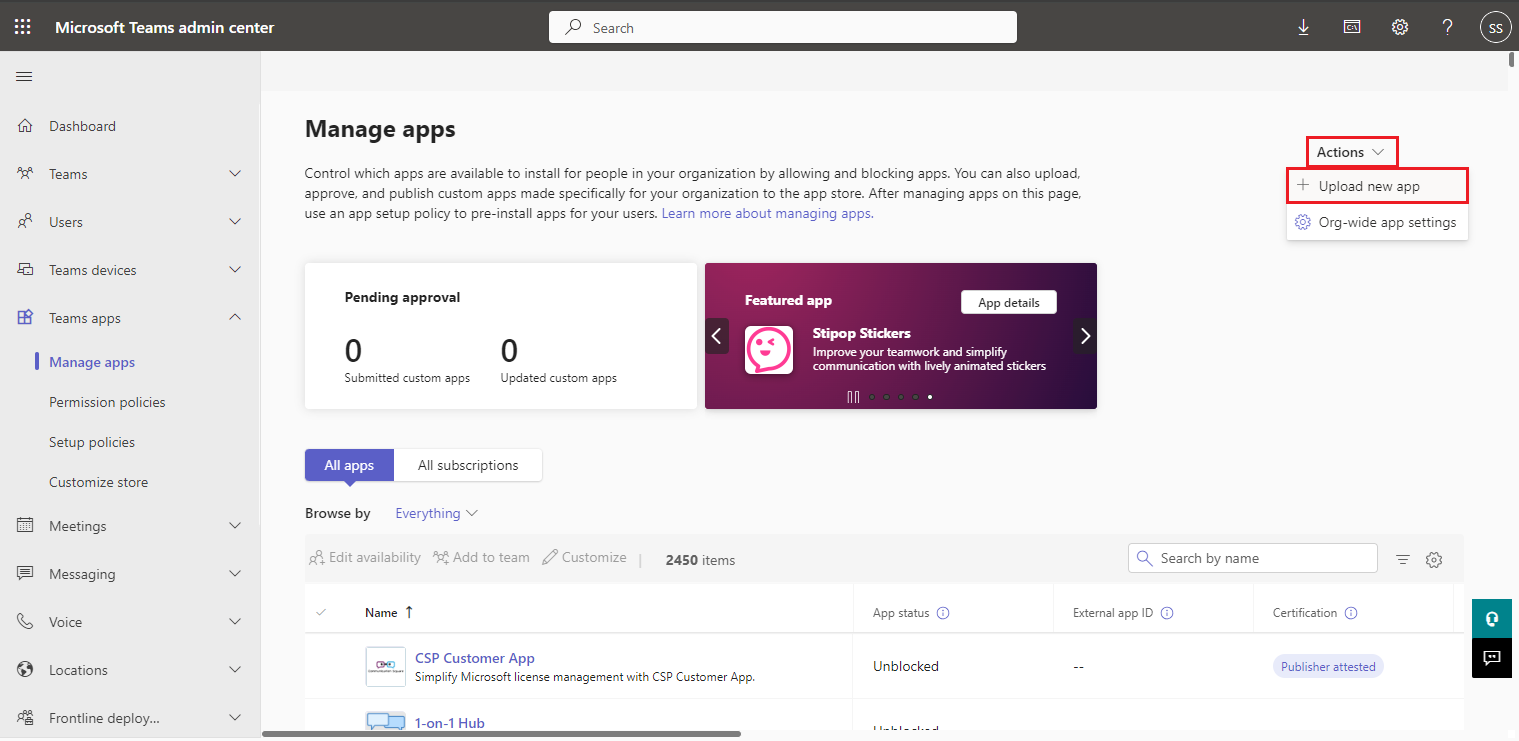Expand the Locations chevron
Image resolution: width=1519 pixels, height=741 pixels.
235,670
